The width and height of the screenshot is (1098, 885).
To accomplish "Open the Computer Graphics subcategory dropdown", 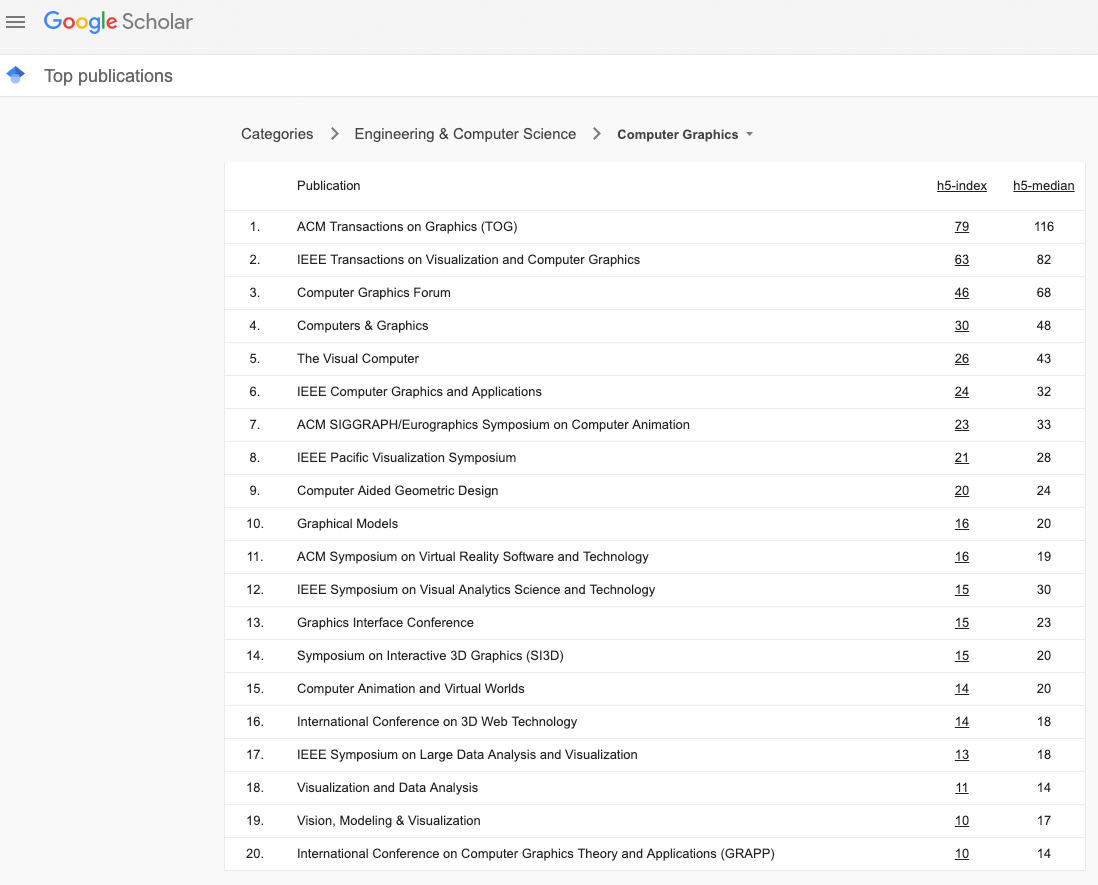I will (x=685, y=134).
